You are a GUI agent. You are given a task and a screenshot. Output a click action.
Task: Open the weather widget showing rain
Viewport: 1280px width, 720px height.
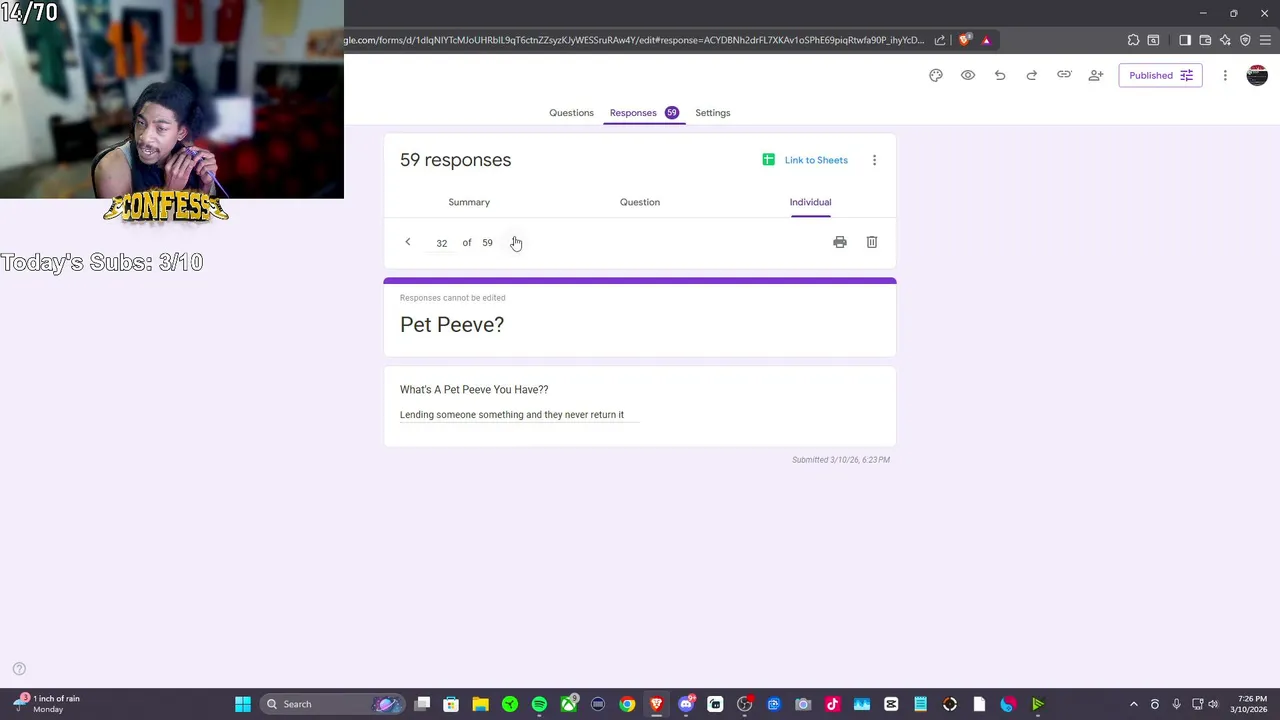pos(47,704)
